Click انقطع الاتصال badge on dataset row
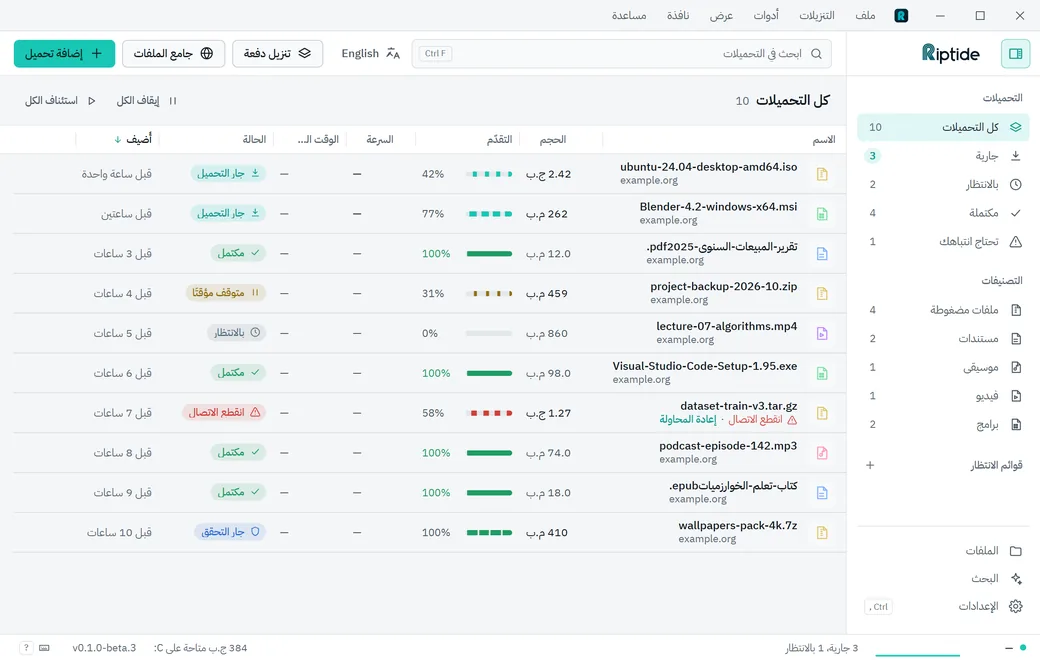 coord(224,413)
